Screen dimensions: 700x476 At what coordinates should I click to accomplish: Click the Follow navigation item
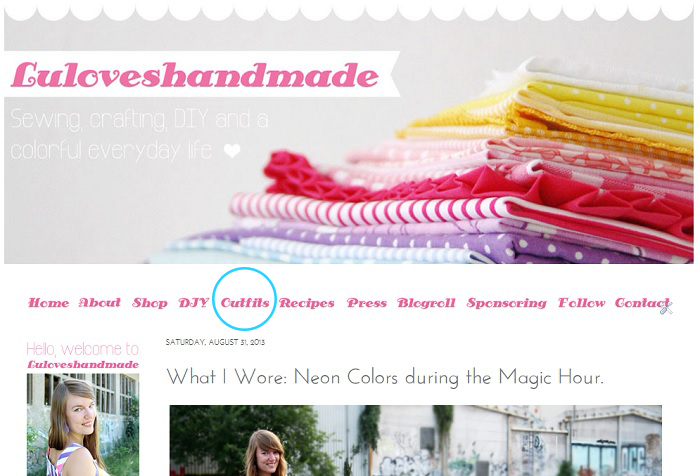coord(581,303)
